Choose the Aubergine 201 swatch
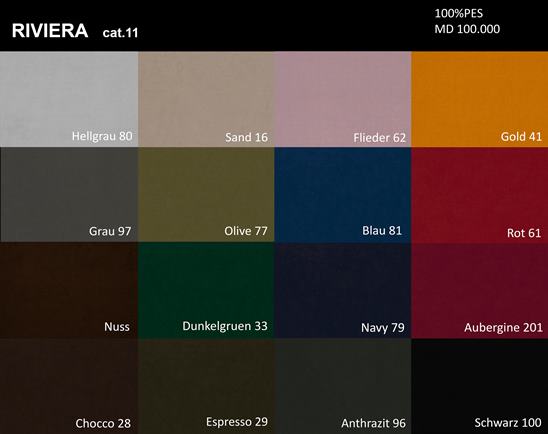 click(480, 290)
